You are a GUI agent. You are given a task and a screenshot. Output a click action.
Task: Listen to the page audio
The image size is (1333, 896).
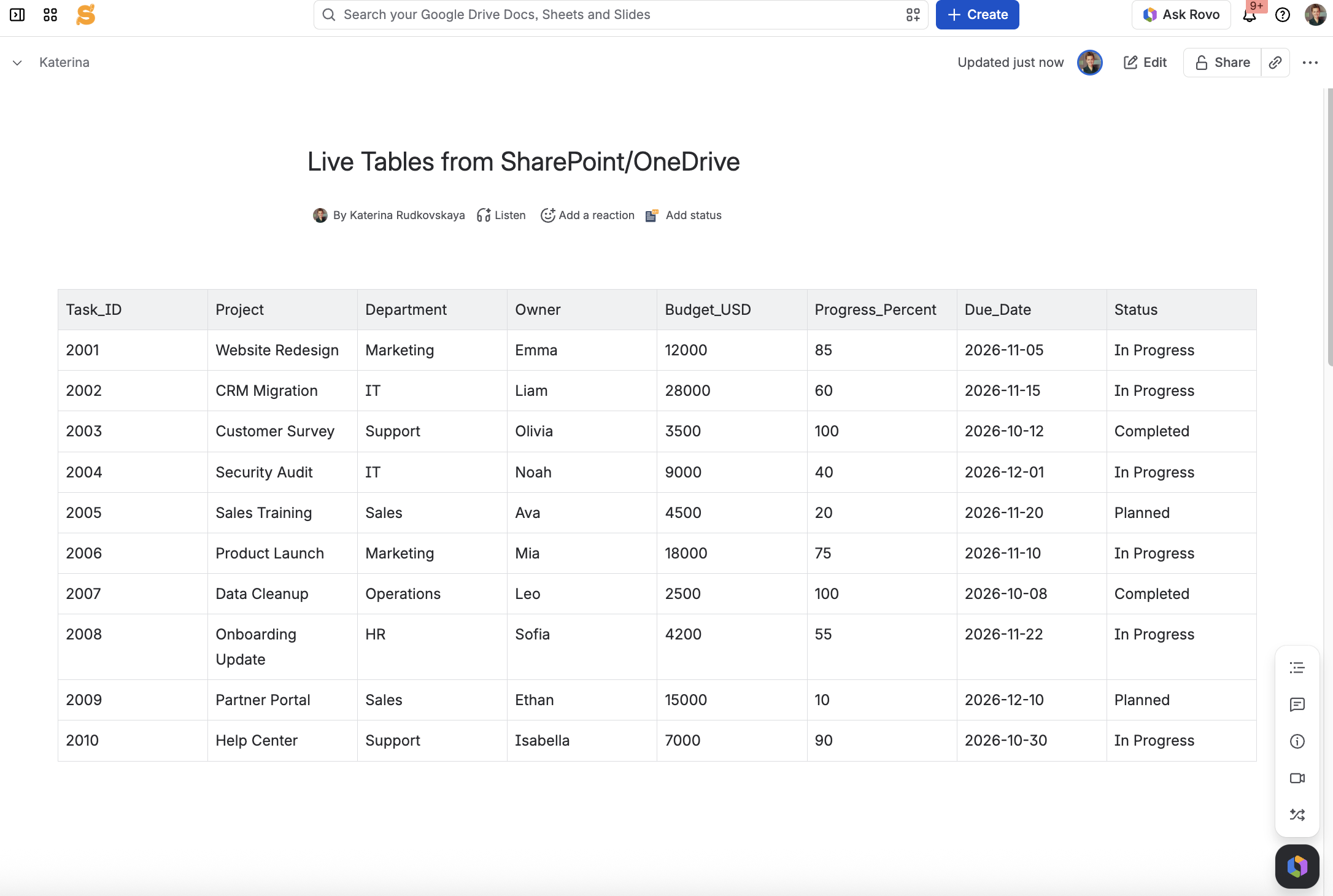tap(501, 215)
